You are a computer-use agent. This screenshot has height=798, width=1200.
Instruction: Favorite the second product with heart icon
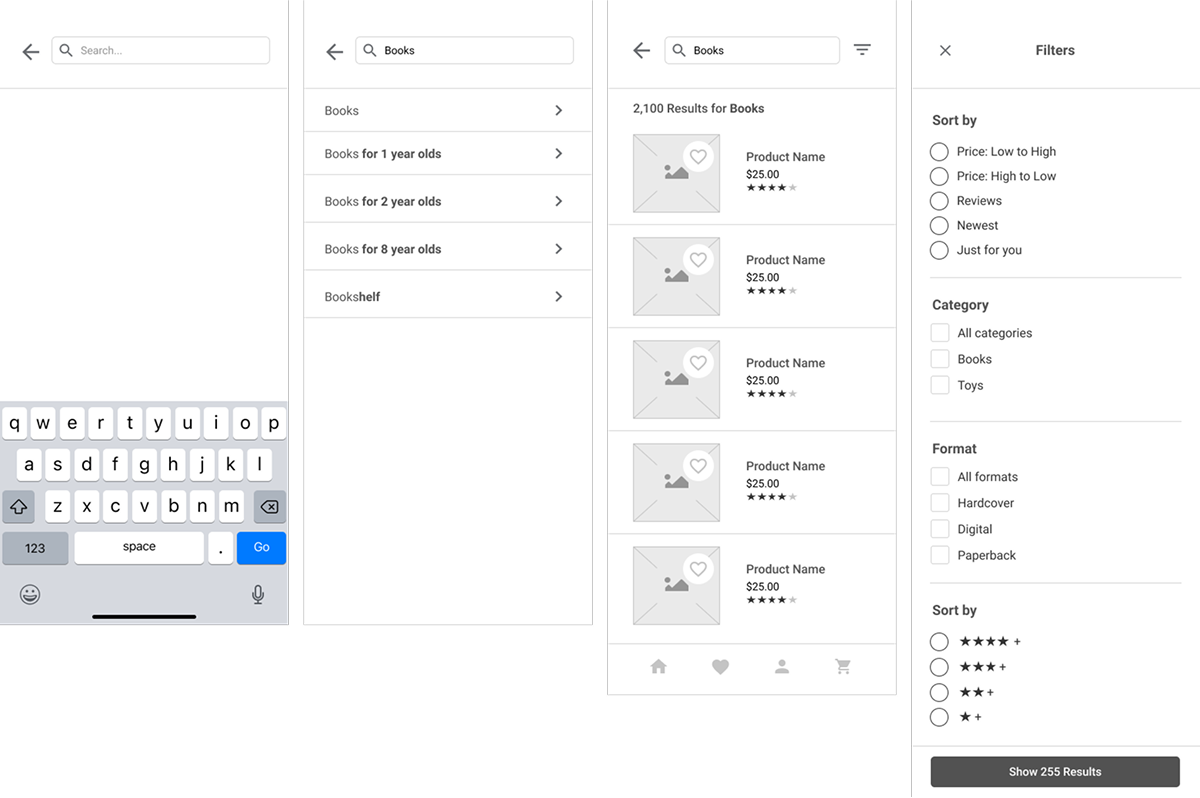[698, 260]
